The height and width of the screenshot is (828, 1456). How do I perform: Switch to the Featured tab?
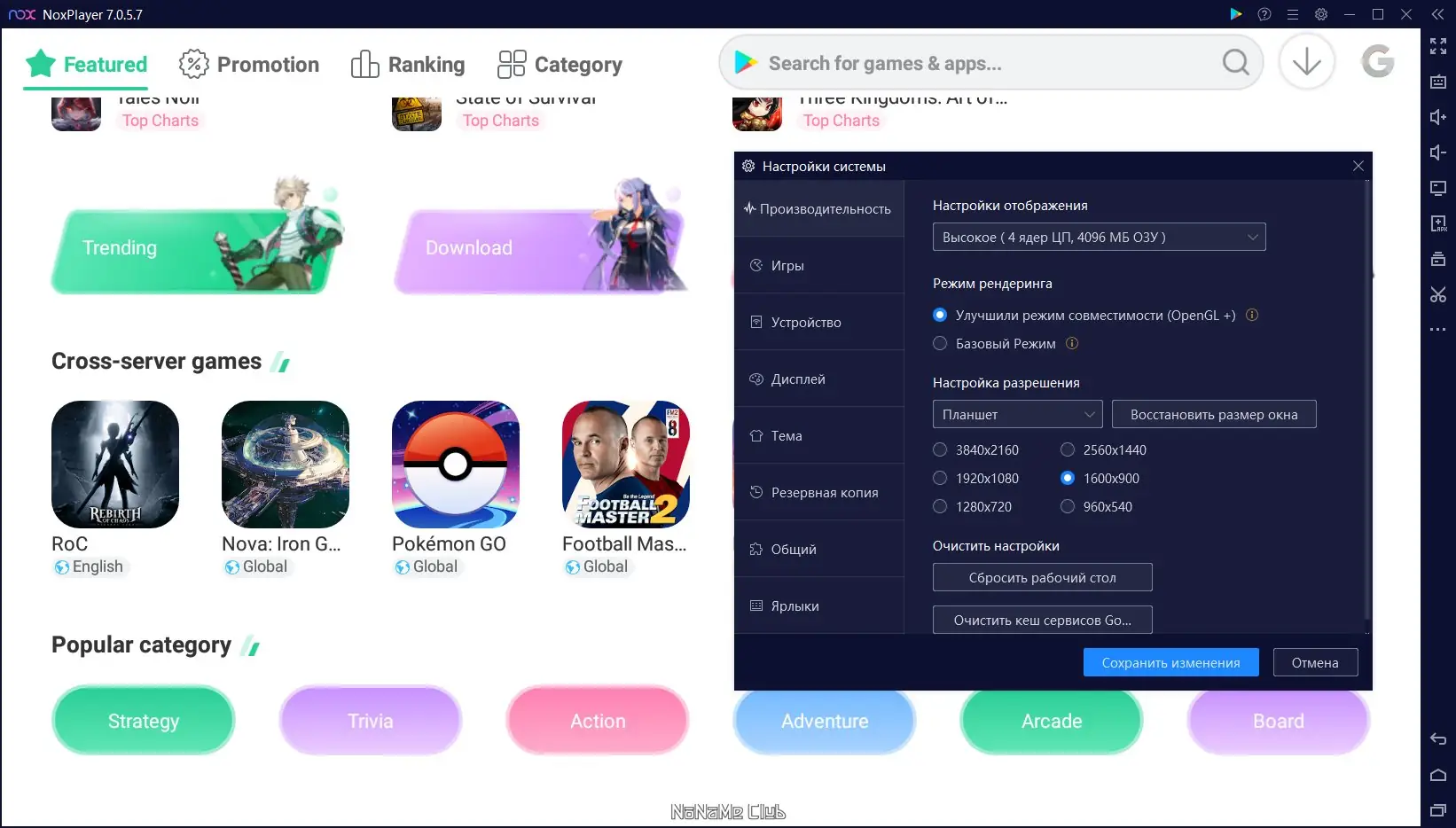pos(86,64)
